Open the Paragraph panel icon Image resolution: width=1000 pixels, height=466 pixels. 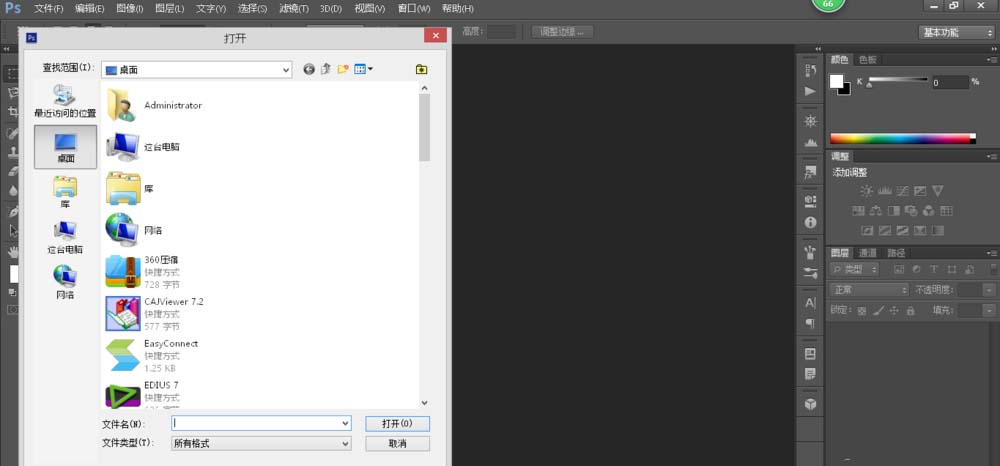[x=810, y=323]
